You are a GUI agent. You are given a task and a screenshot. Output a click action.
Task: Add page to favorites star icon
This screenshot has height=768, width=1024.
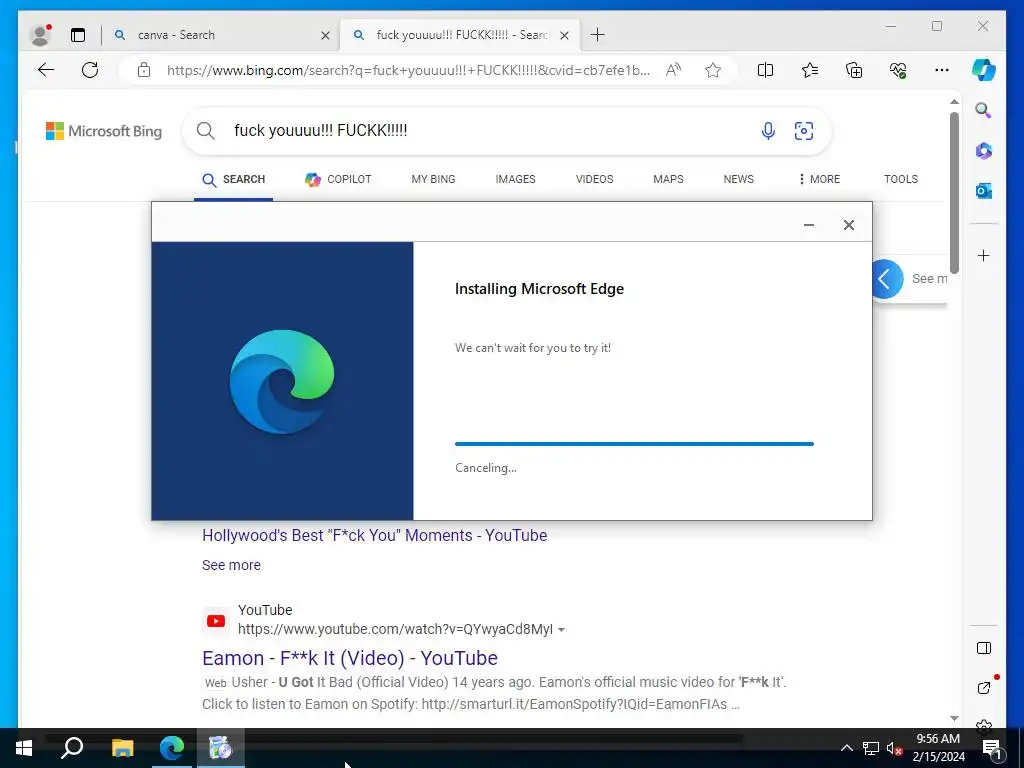point(713,70)
